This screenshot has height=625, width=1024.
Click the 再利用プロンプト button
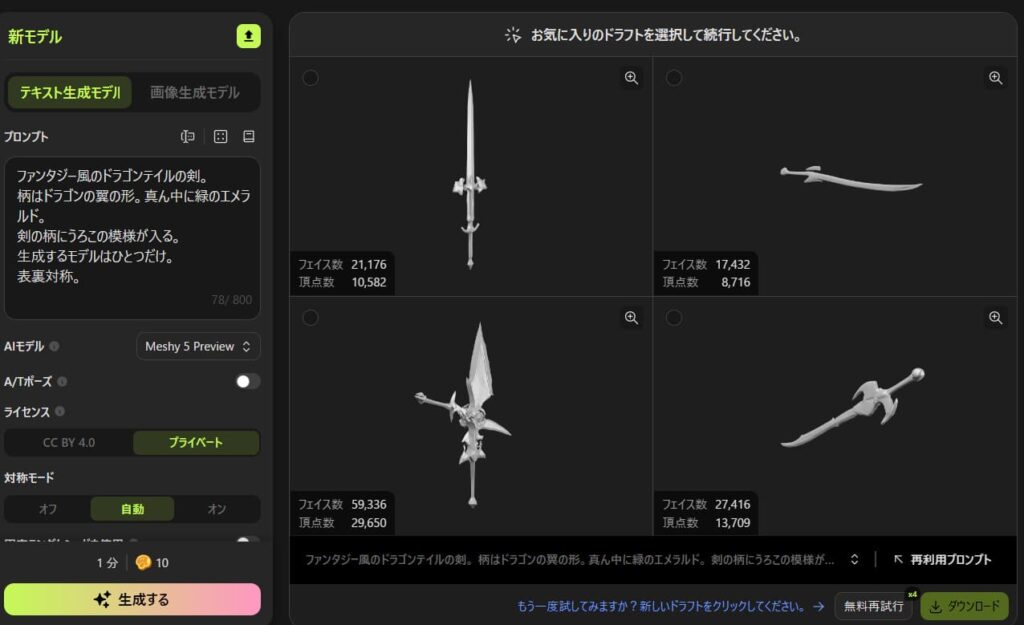942,560
